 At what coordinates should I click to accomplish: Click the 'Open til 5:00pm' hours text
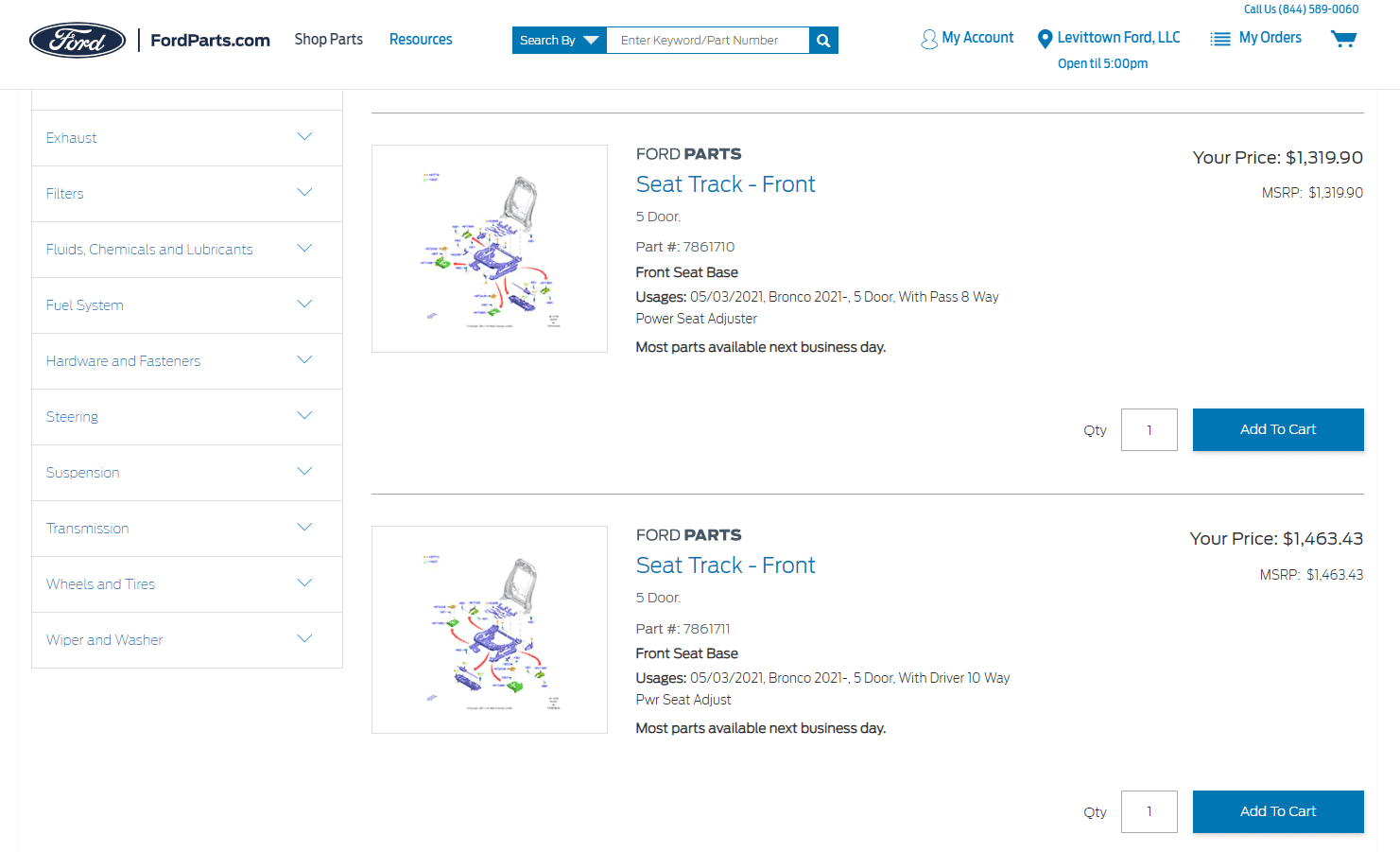pos(1102,63)
